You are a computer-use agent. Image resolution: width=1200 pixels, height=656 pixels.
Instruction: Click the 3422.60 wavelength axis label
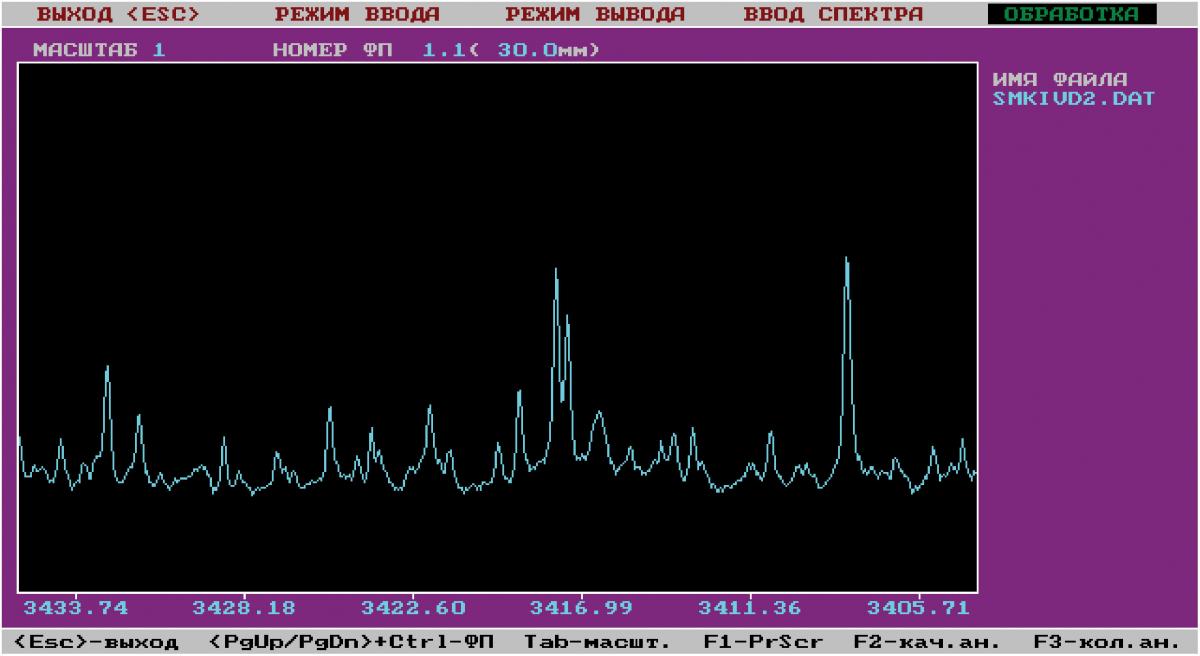point(413,607)
